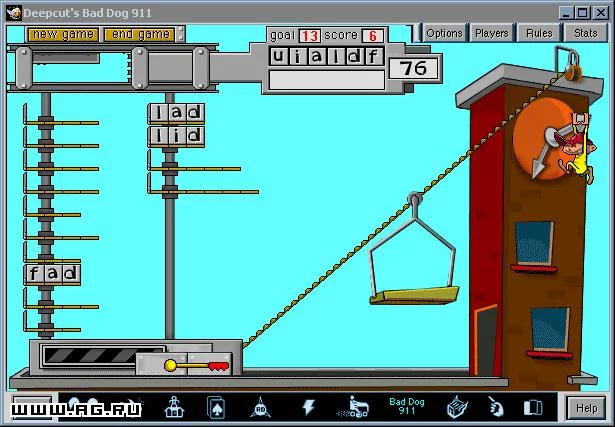615x427 pixels.
Task: Select letter tile 'f' in letter rack
Action: [373, 57]
